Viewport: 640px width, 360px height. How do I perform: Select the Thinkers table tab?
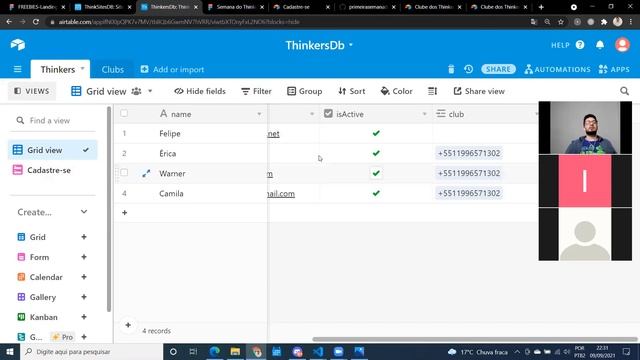(x=58, y=69)
